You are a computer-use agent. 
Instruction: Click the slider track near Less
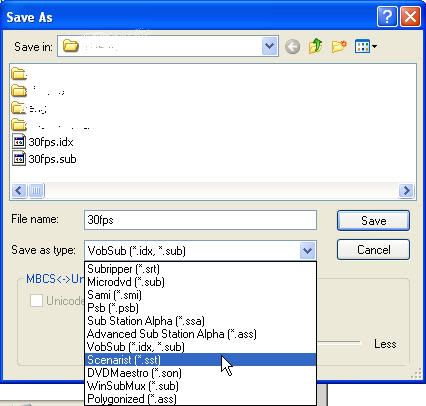point(339,342)
